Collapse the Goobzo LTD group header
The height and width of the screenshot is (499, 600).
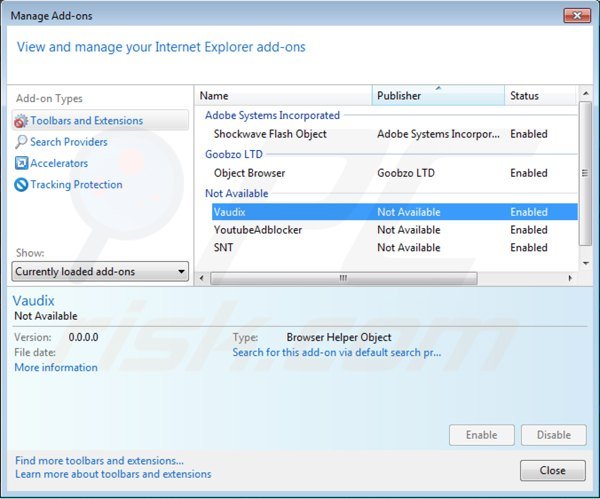[234, 154]
